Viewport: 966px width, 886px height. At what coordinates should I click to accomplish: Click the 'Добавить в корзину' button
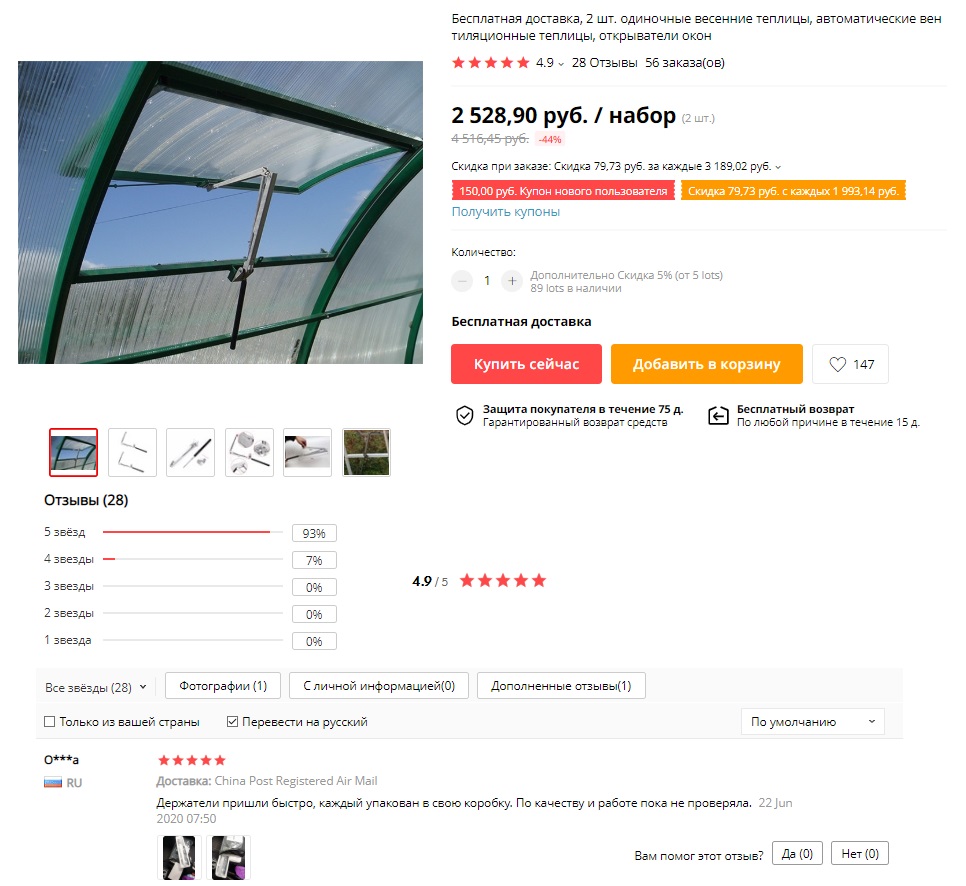click(707, 364)
